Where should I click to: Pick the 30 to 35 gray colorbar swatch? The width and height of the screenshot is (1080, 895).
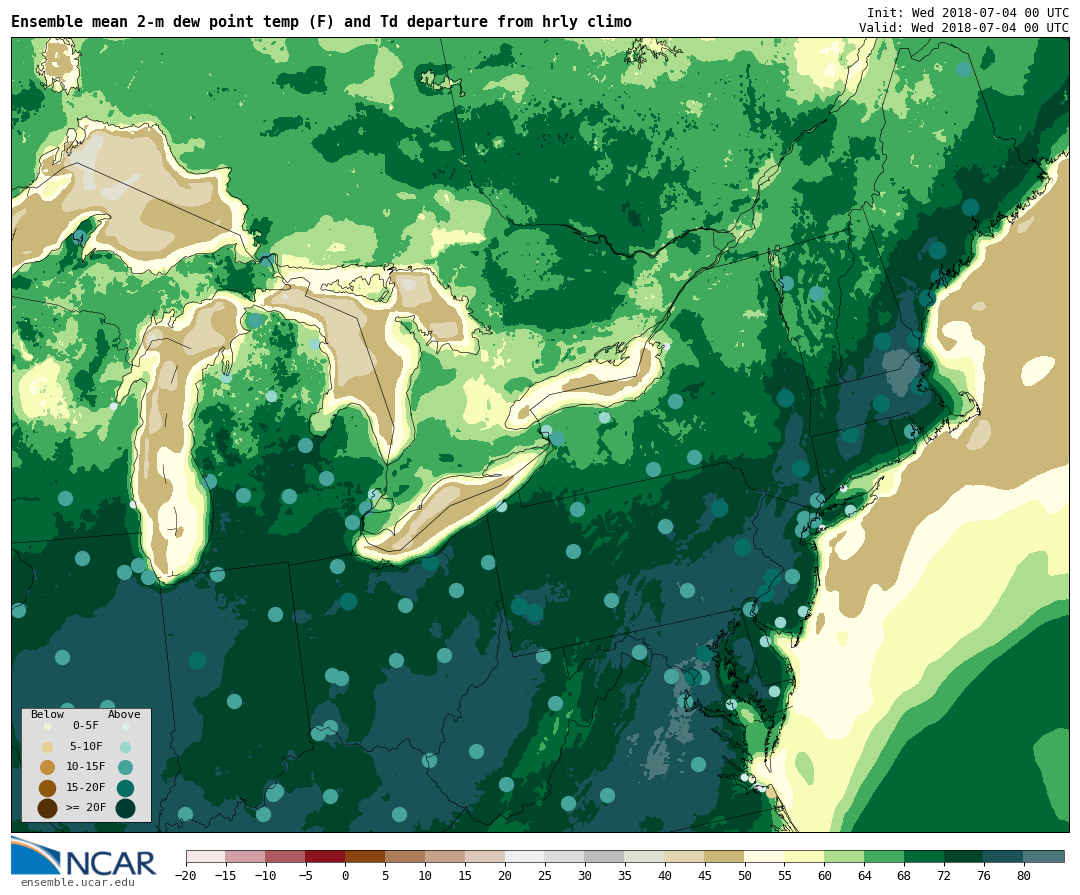[605, 856]
